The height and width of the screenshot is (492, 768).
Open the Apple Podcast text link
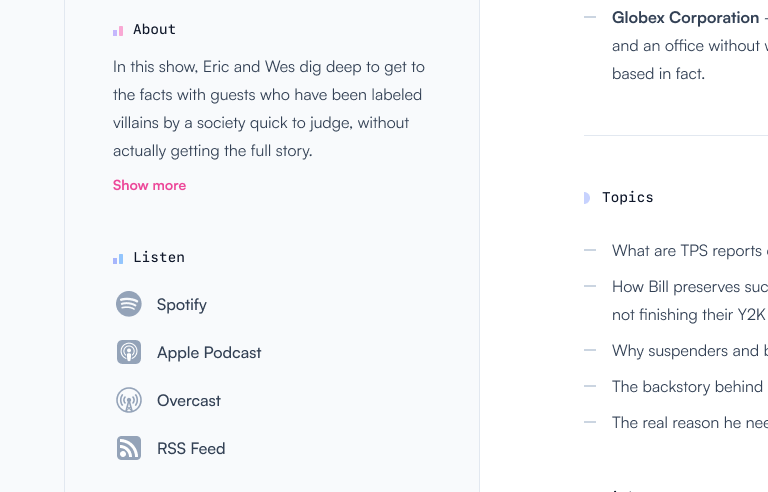click(x=209, y=353)
